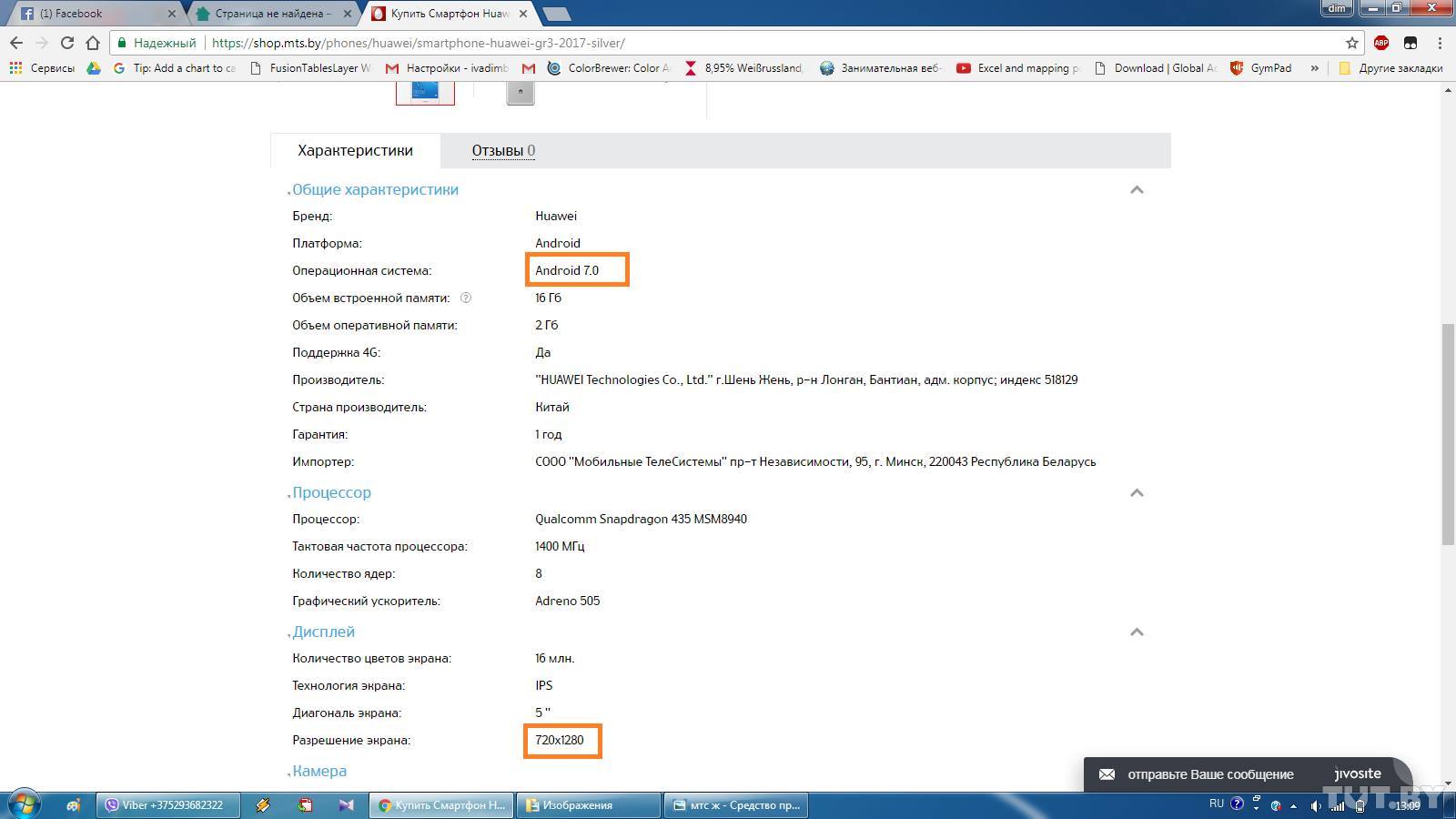Click the Adreno 505 value

[x=568, y=601]
